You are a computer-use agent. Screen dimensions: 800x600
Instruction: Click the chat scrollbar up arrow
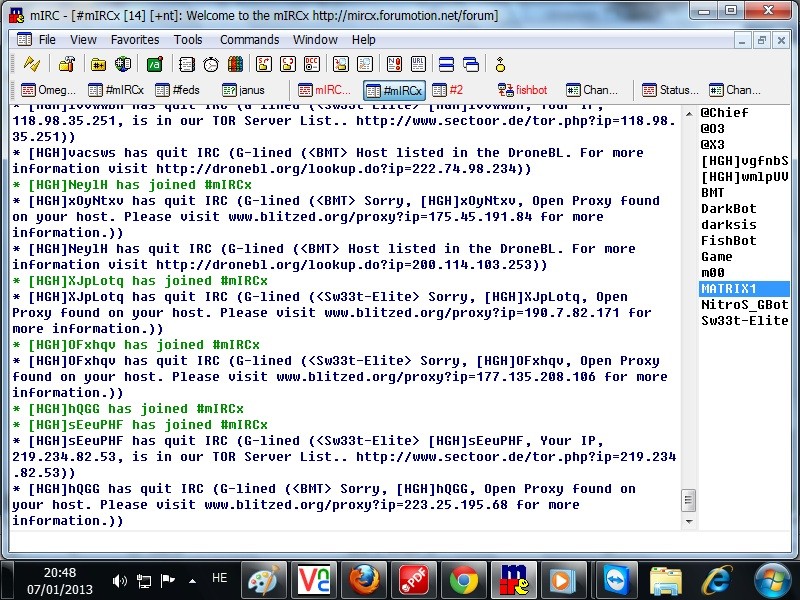[689, 114]
